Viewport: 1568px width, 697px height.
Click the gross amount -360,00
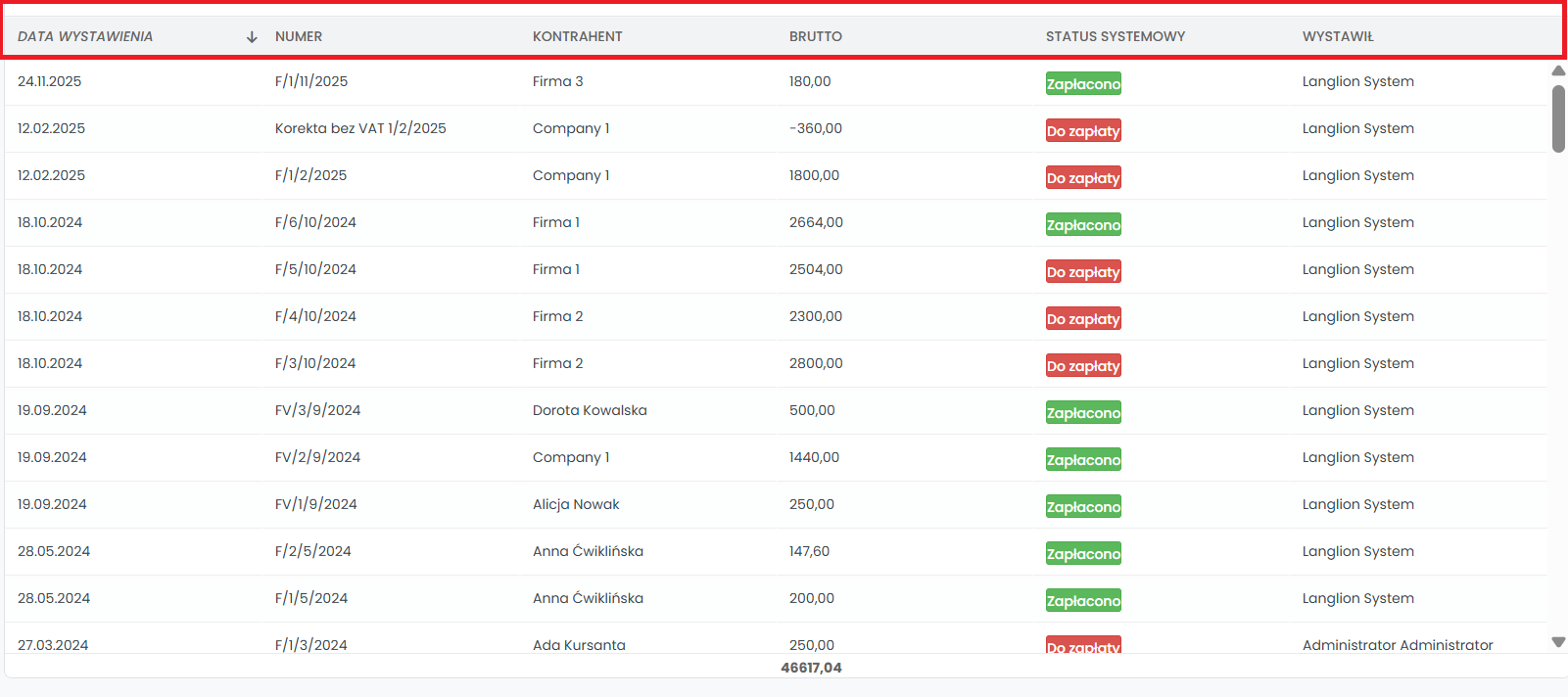[x=815, y=129]
